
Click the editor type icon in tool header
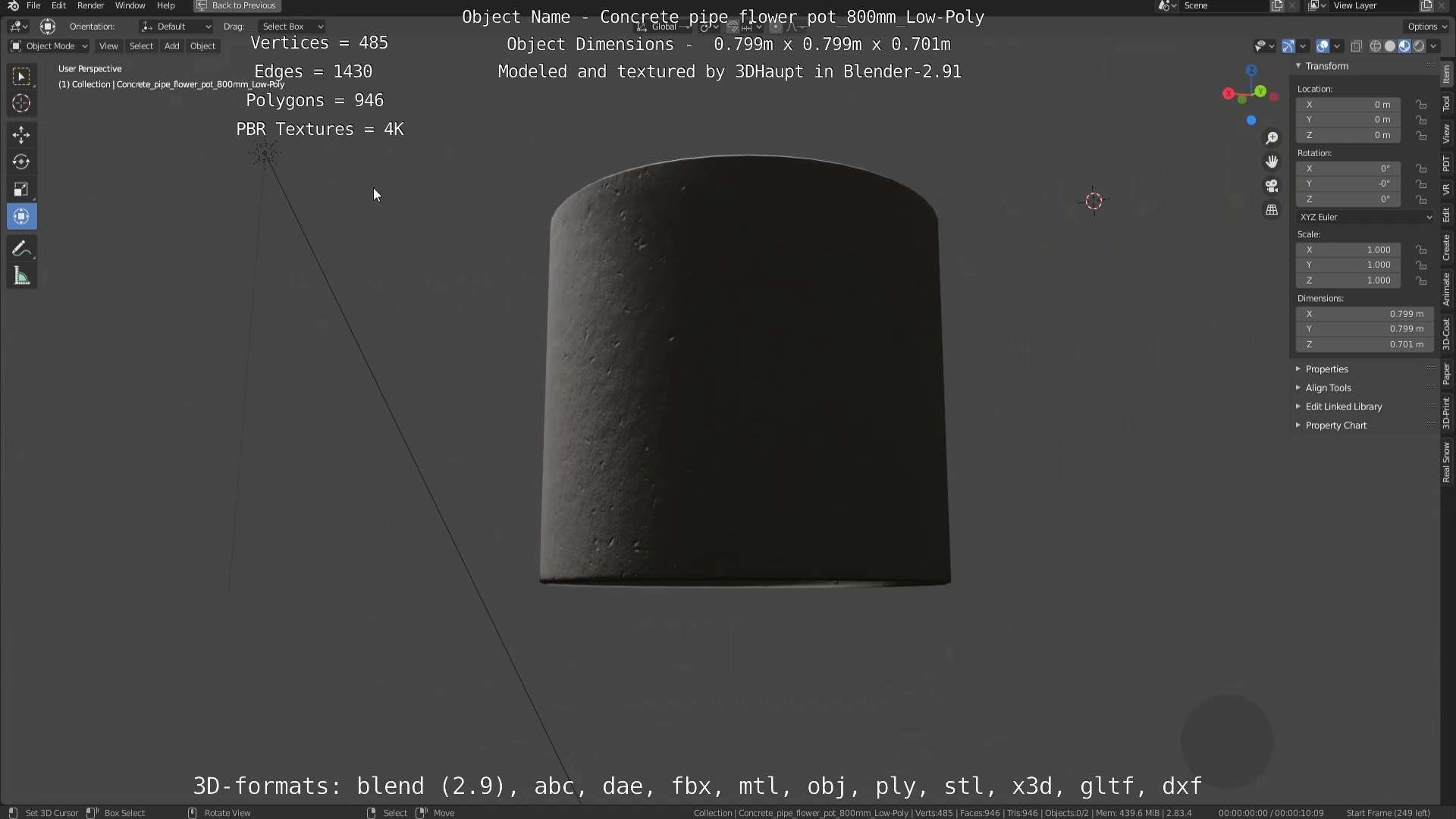tap(18, 27)
